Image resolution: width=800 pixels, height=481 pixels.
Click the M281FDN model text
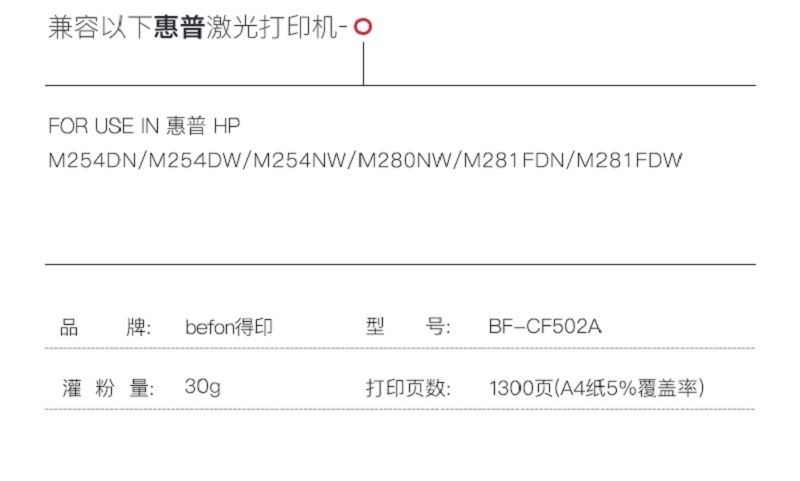pos(514,161)
